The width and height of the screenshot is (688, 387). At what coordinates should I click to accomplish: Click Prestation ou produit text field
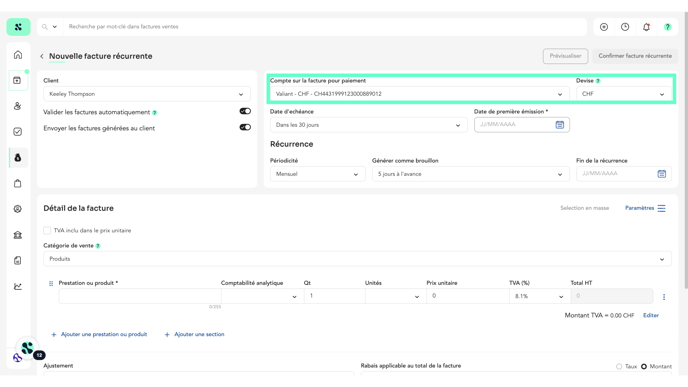[x=140, y=296]
